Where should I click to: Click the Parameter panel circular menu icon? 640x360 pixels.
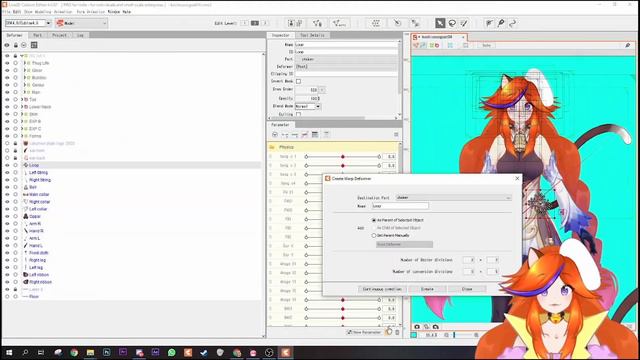275,135
